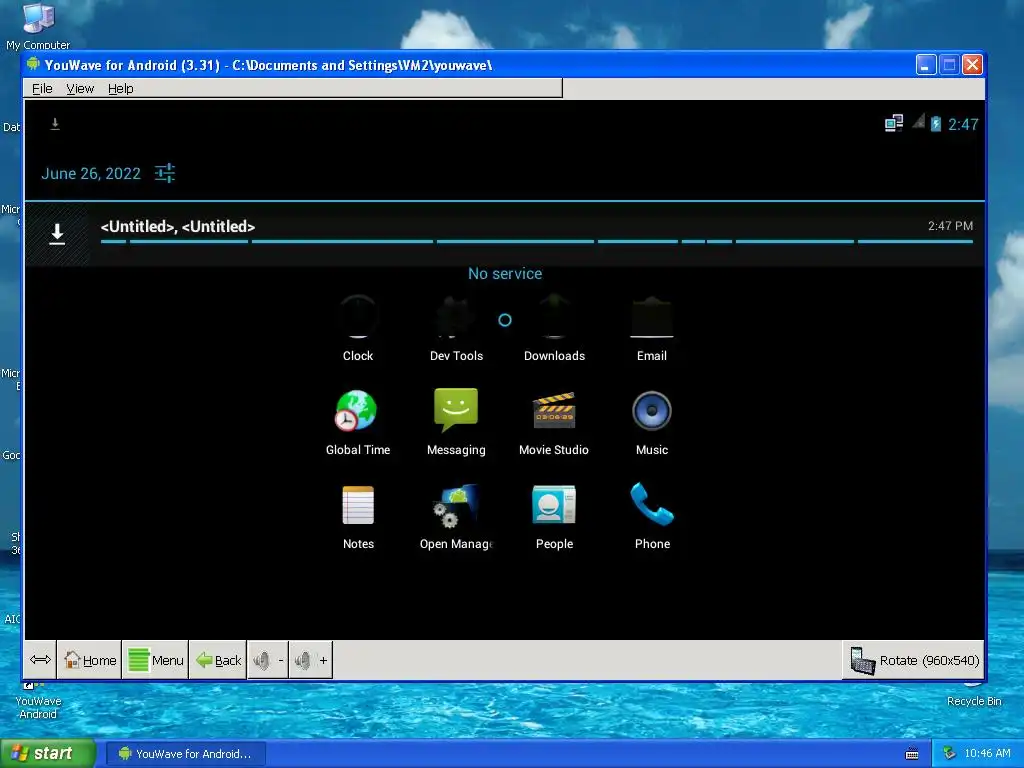Select the YouWave Android desktop shortcut
Screen dimensions: 1024x768
(x=38, y=700)
